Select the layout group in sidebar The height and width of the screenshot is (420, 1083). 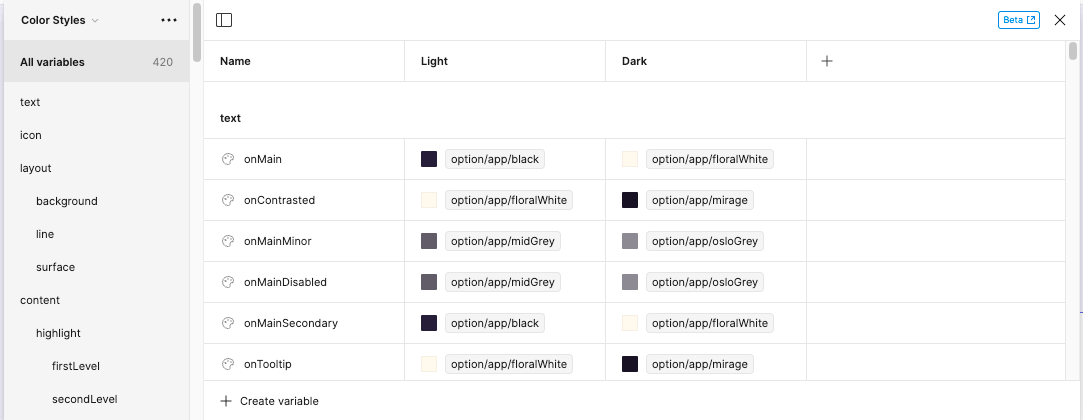36,168
